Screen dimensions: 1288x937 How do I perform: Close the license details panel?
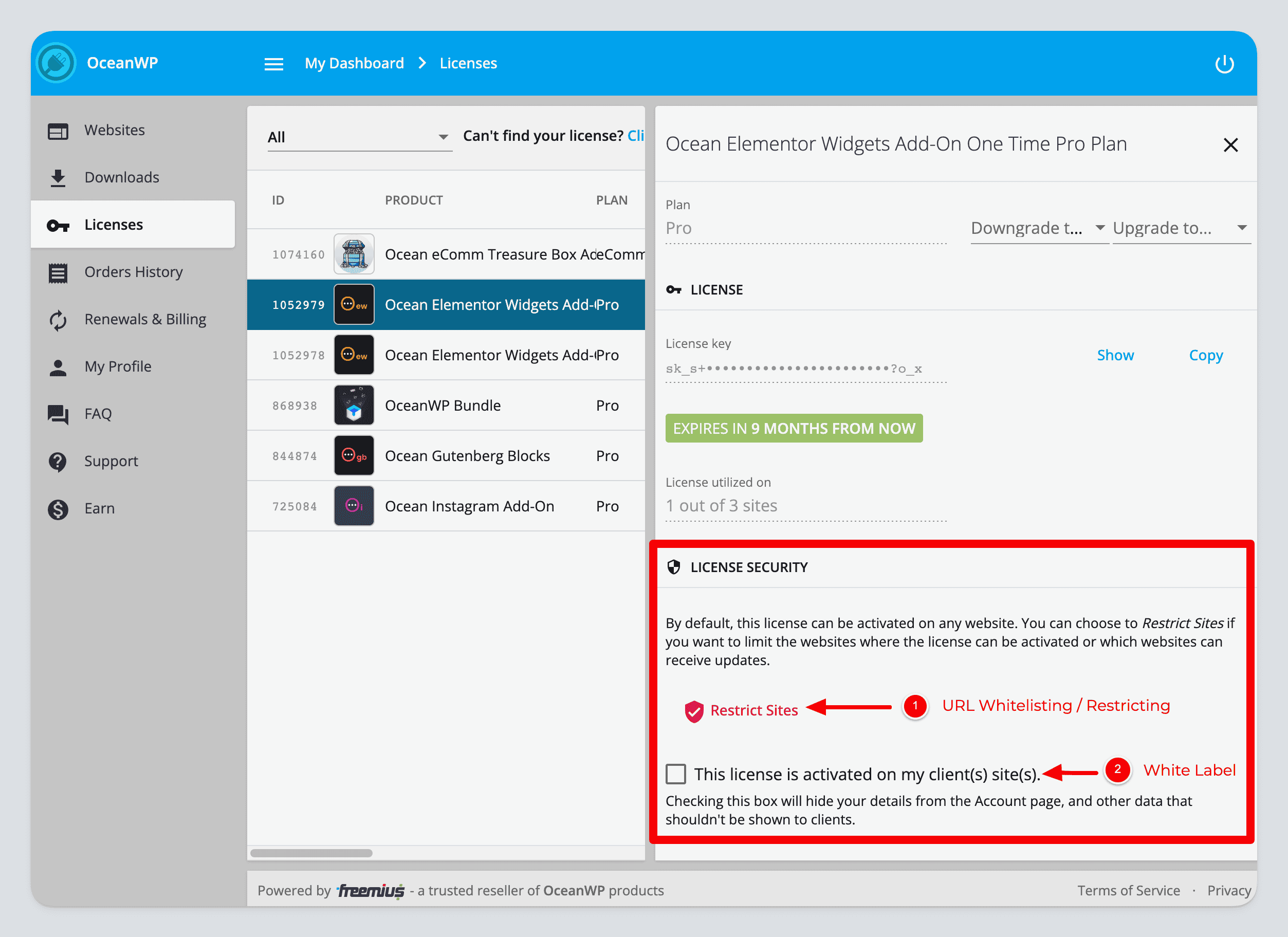point(1230,145)
